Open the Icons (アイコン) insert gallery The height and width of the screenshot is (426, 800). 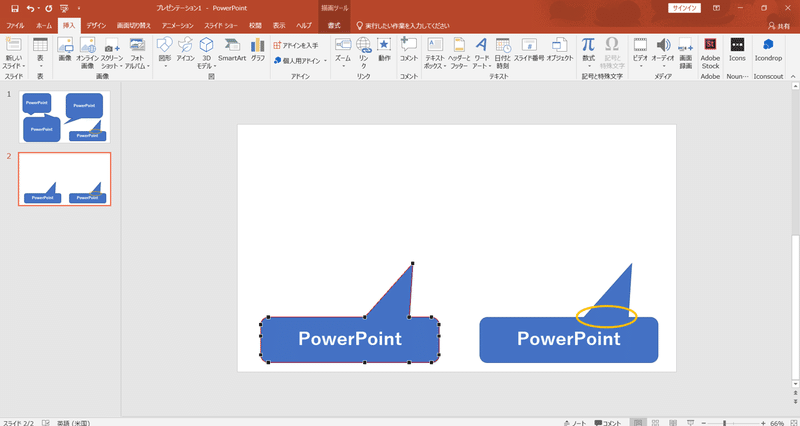pyautogui.click(x=186, y=50)
